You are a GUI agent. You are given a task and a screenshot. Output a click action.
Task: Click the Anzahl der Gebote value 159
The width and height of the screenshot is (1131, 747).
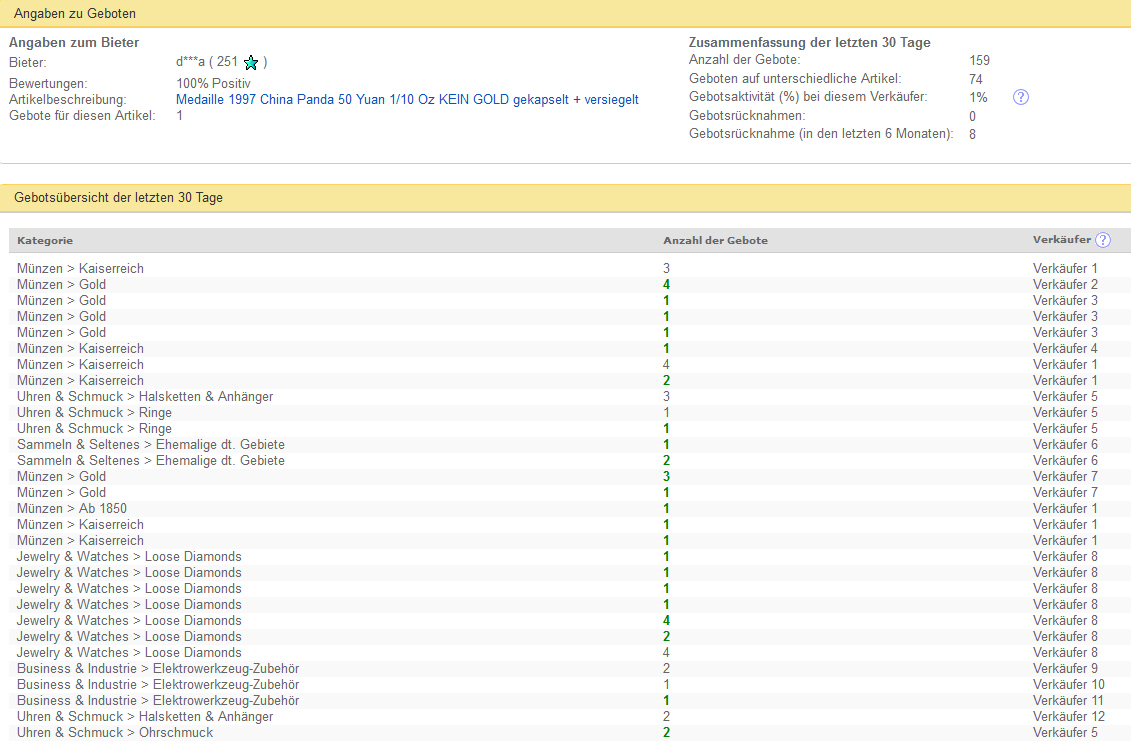pos(979,61)
